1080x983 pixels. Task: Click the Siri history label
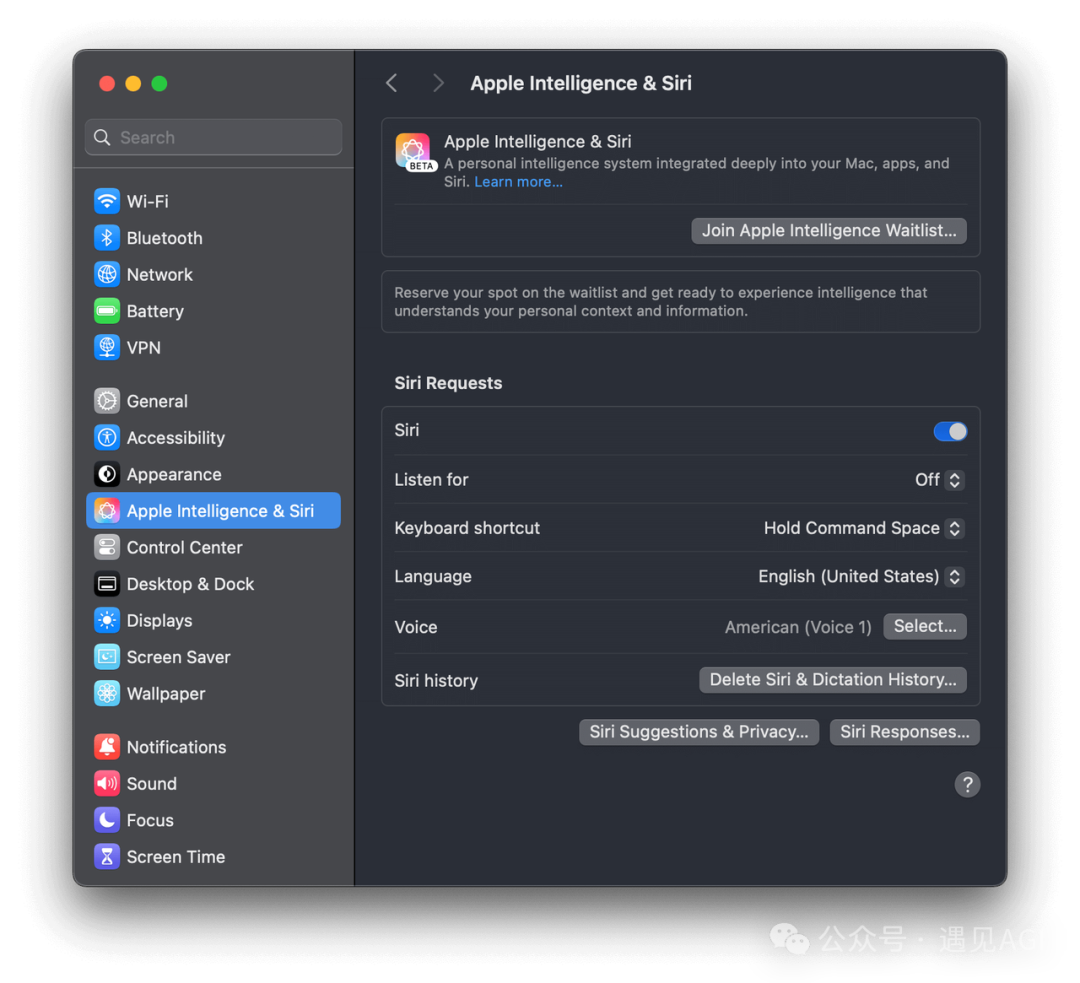click(x=436, y=681)
